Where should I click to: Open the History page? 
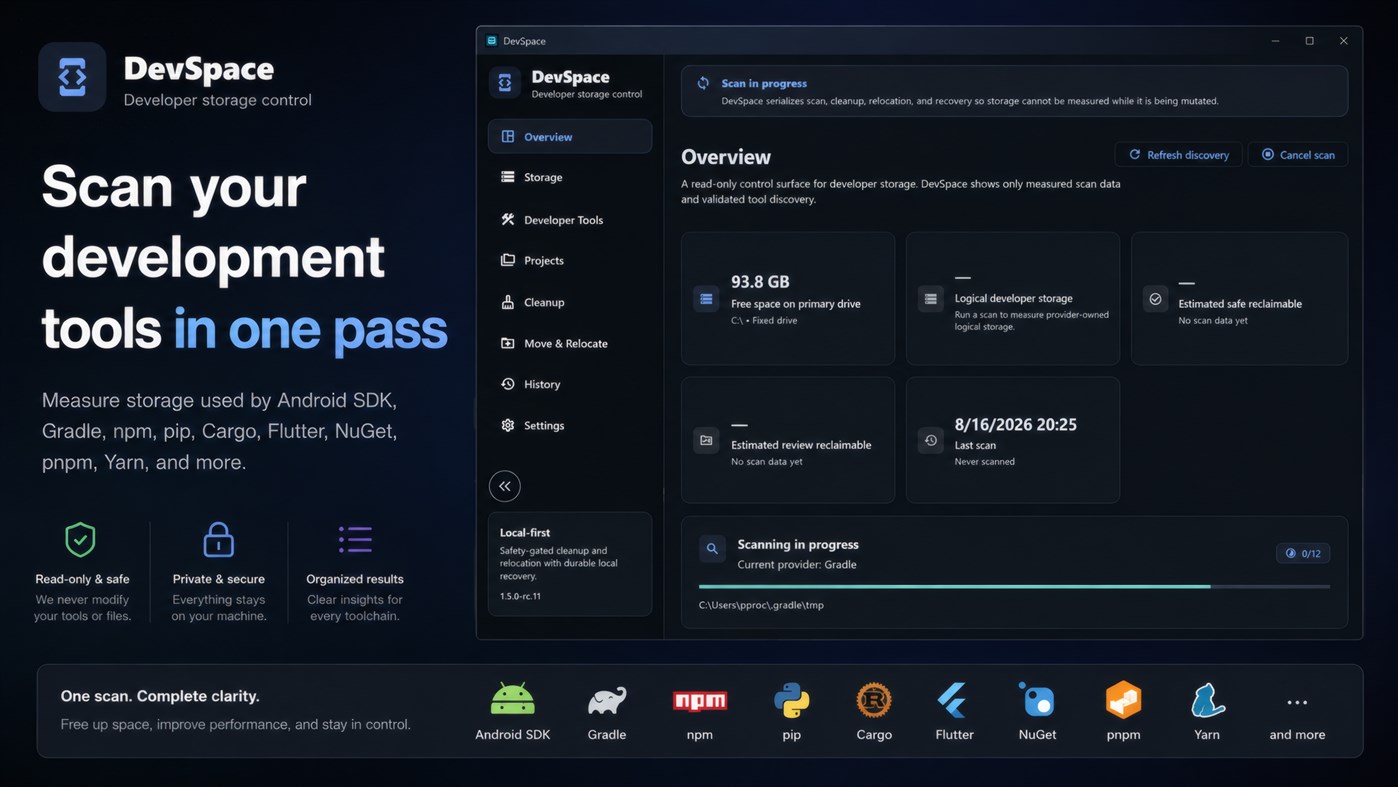(569, 384)
